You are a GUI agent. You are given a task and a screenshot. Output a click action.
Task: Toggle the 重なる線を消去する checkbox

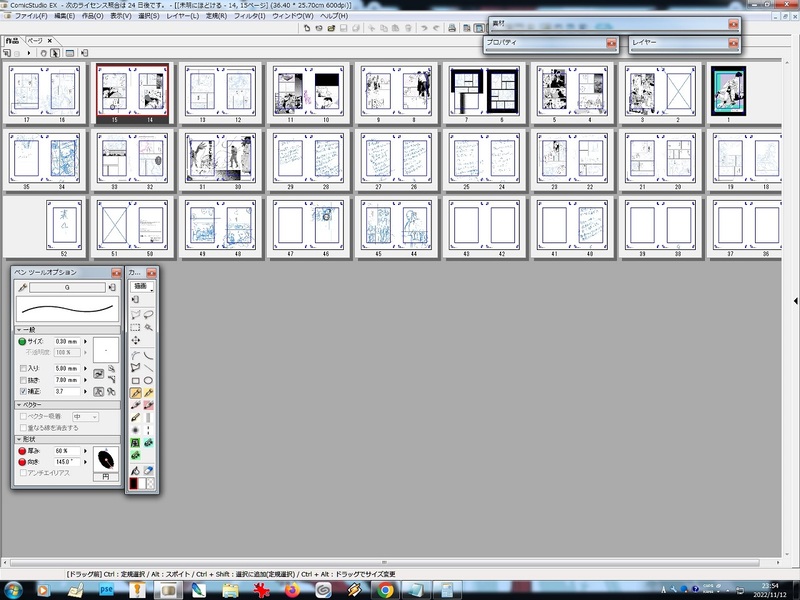pyautogui.click(x=23, y=428)
